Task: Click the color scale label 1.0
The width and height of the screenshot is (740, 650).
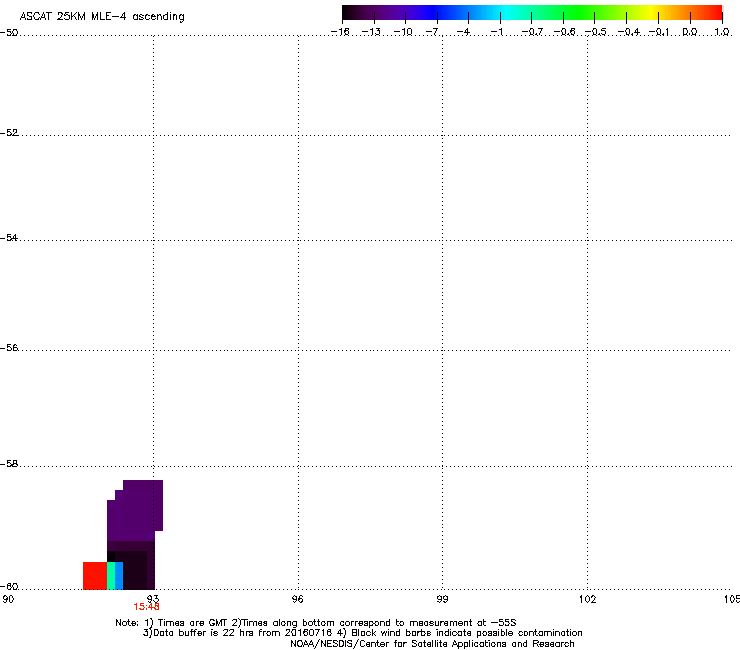Action: [722, 32]
